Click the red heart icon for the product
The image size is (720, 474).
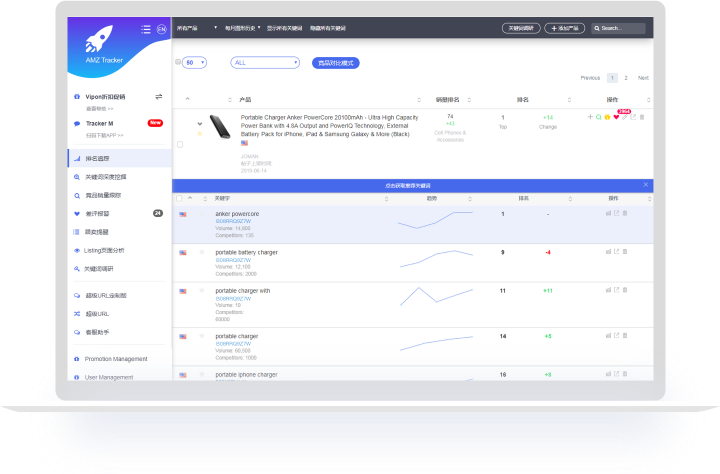tap(616, 117)
